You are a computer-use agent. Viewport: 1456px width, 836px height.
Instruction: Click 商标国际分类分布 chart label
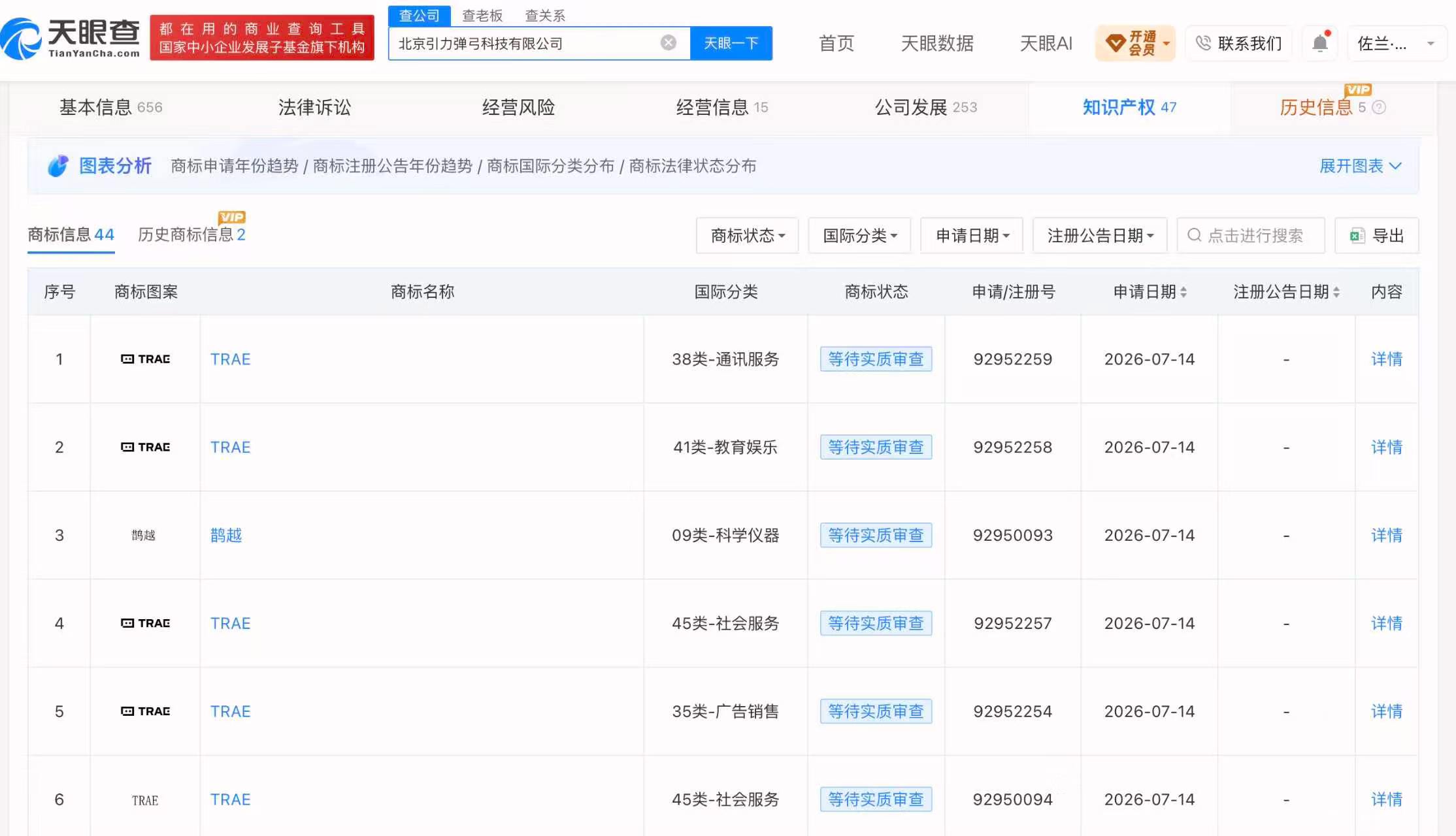pyautogui.click(x=550, y=166)
